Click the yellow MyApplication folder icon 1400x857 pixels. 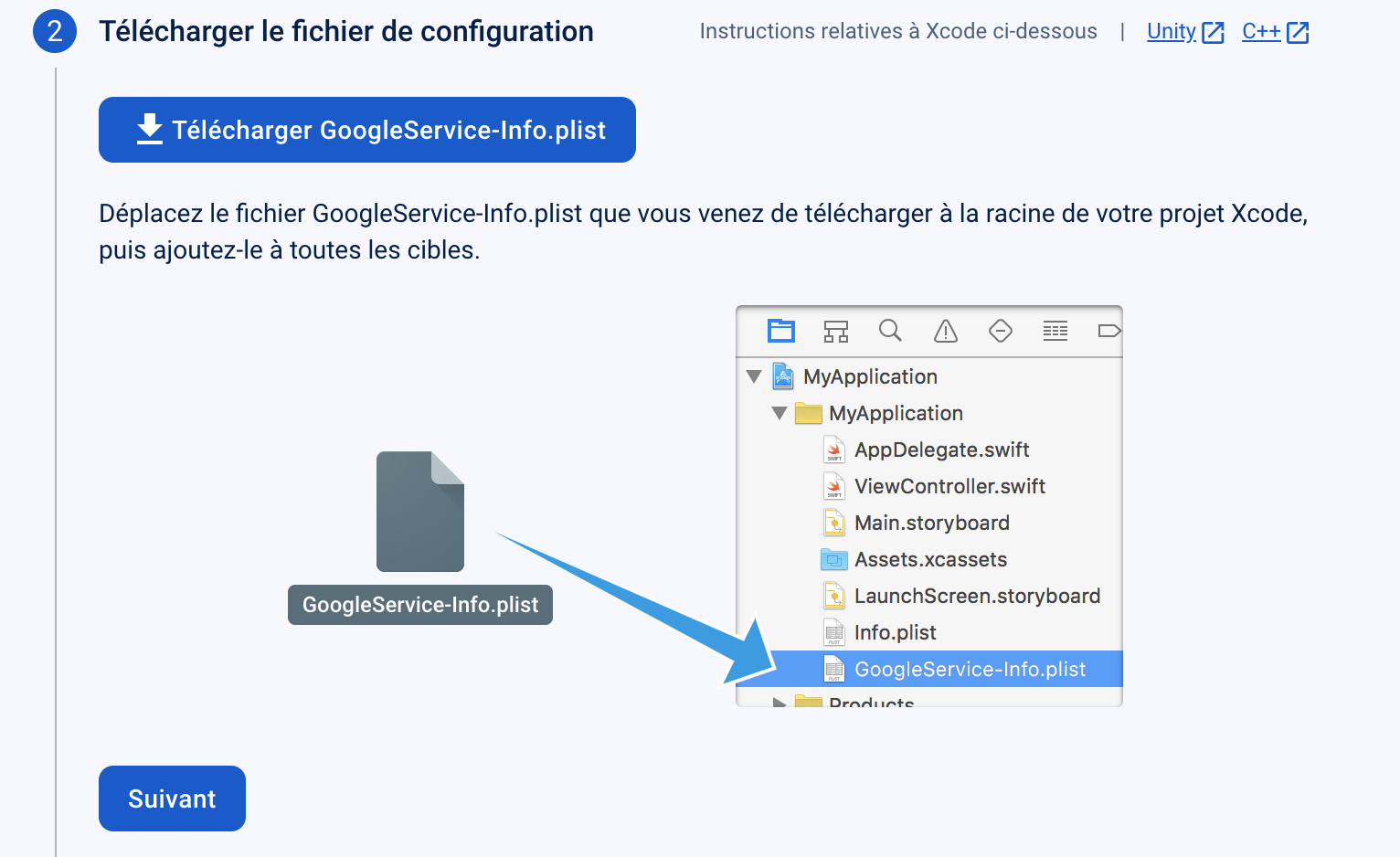(808, 413)
